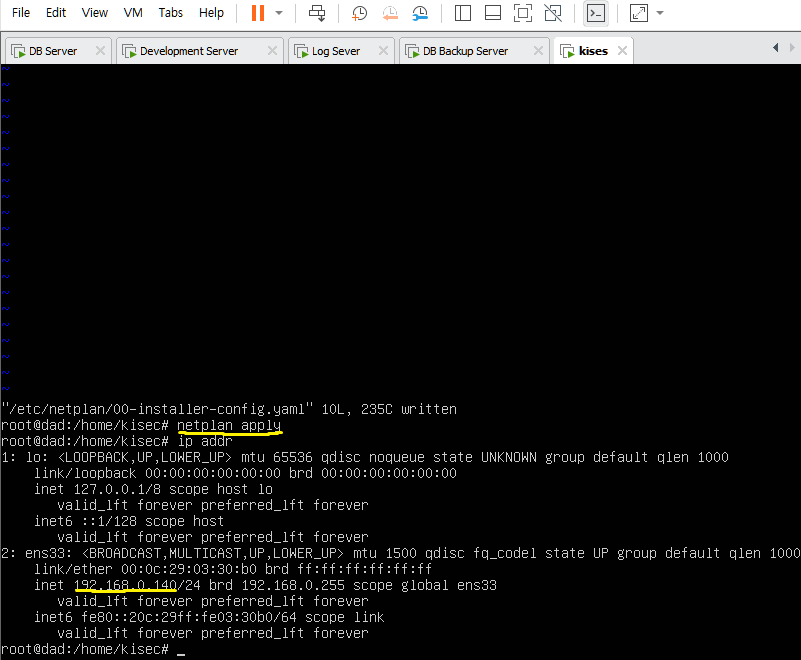Viewport: 801px width, 660px height.
Task: Open the Edit menu
Action: (x=56, y=13)
